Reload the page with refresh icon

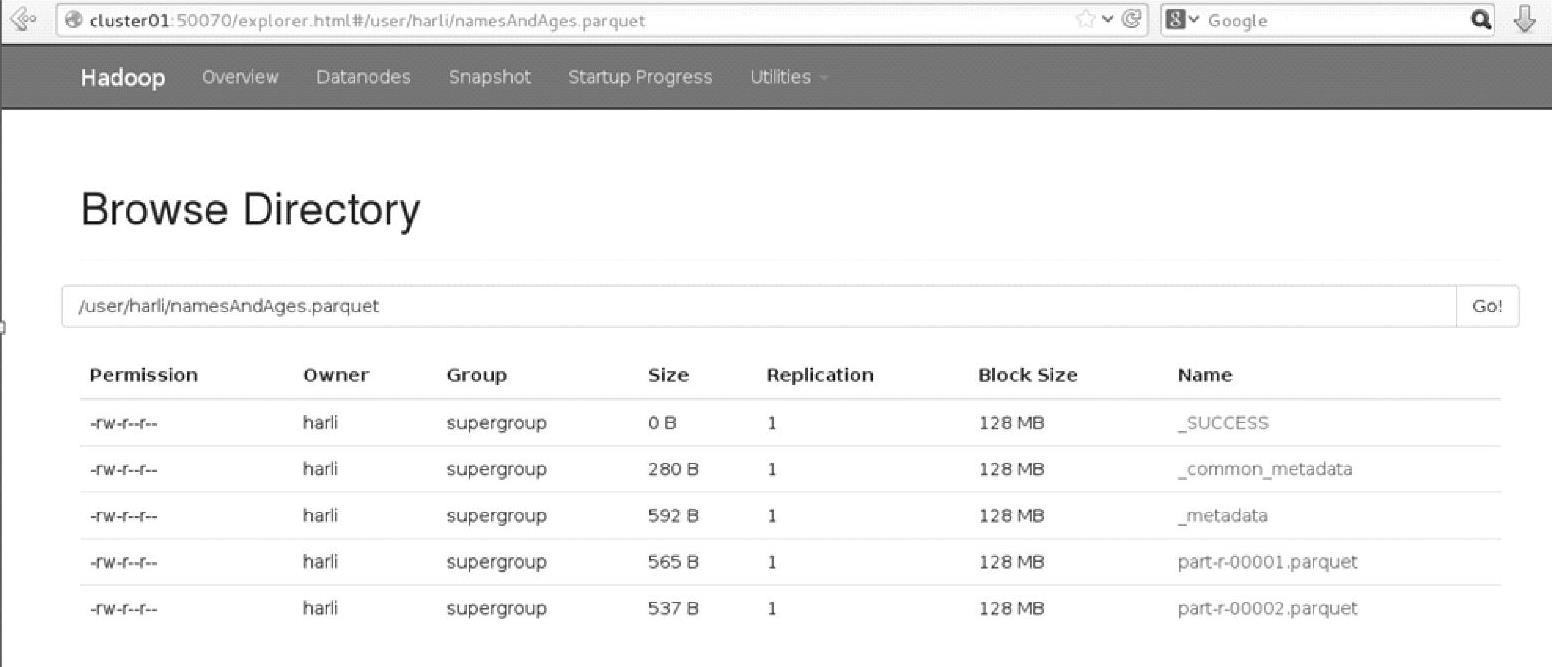click(1132, 19)
